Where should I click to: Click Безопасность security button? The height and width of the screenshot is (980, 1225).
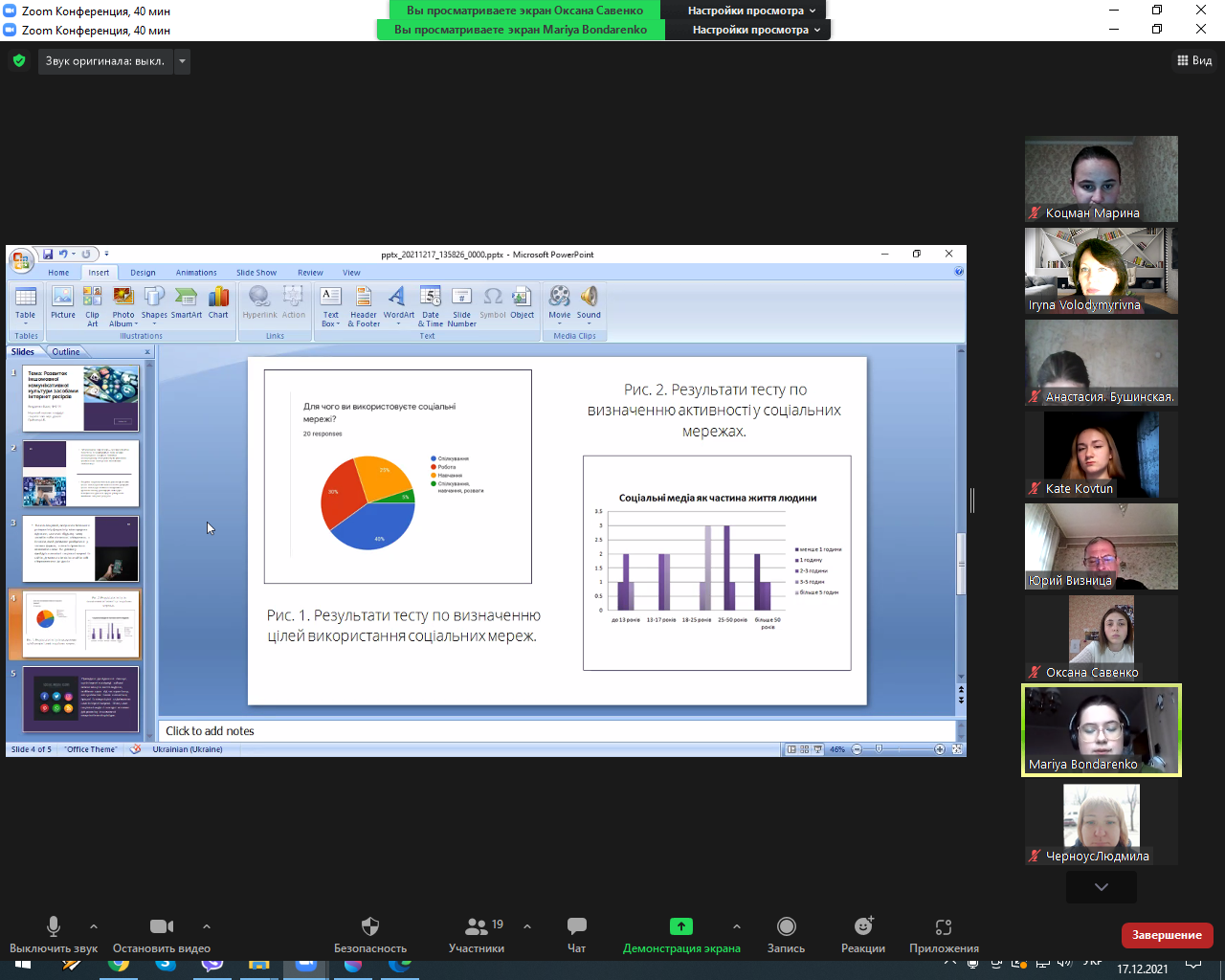[x=370, y=935]
